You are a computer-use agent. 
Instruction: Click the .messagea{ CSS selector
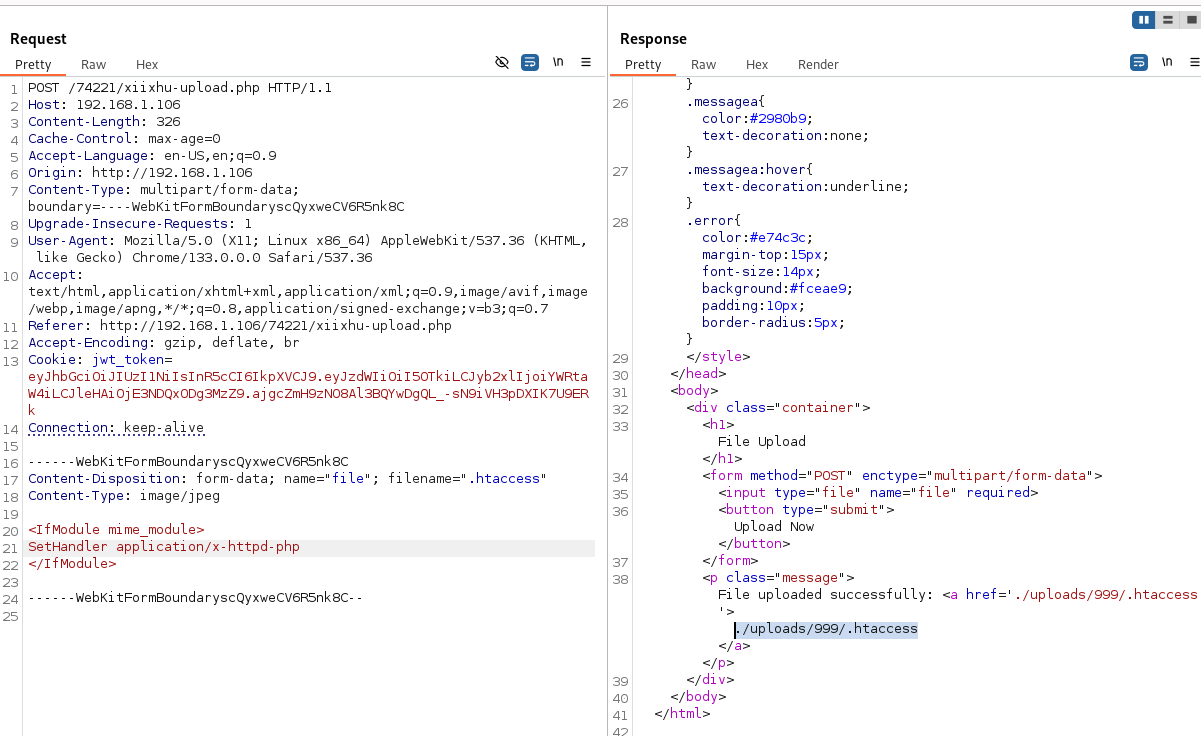click(x=725, y=102)
